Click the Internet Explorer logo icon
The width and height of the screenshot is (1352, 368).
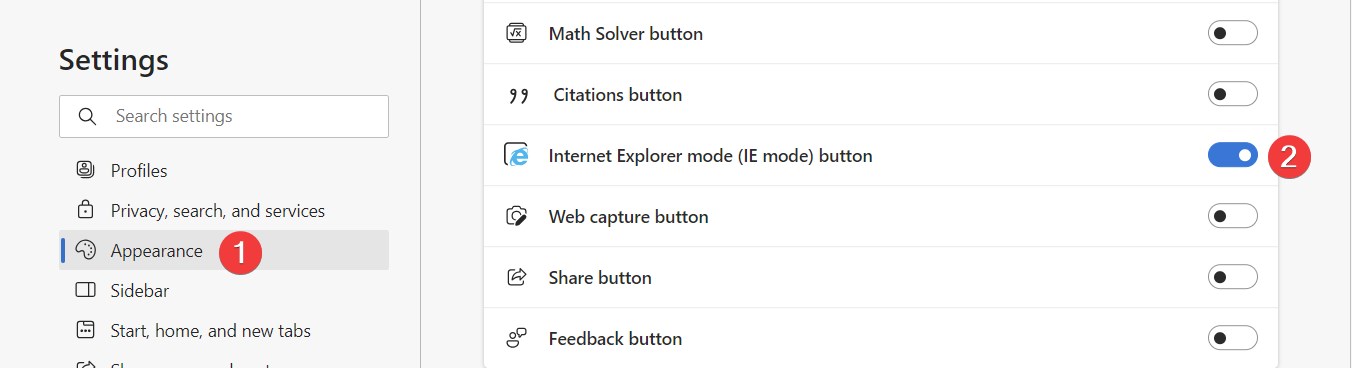point(516,155)
